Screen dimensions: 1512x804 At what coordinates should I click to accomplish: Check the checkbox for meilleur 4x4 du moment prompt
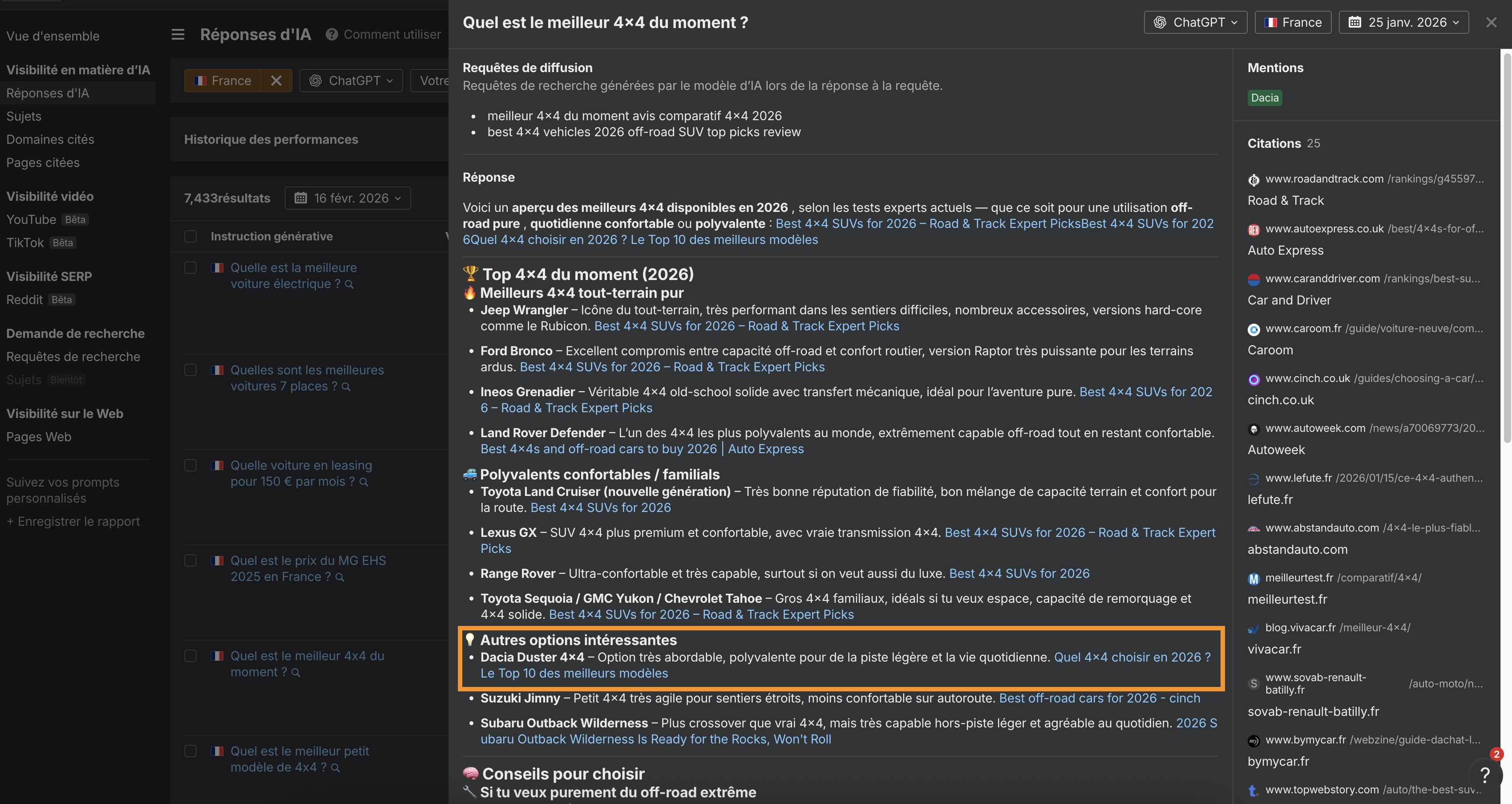[190, 655]
